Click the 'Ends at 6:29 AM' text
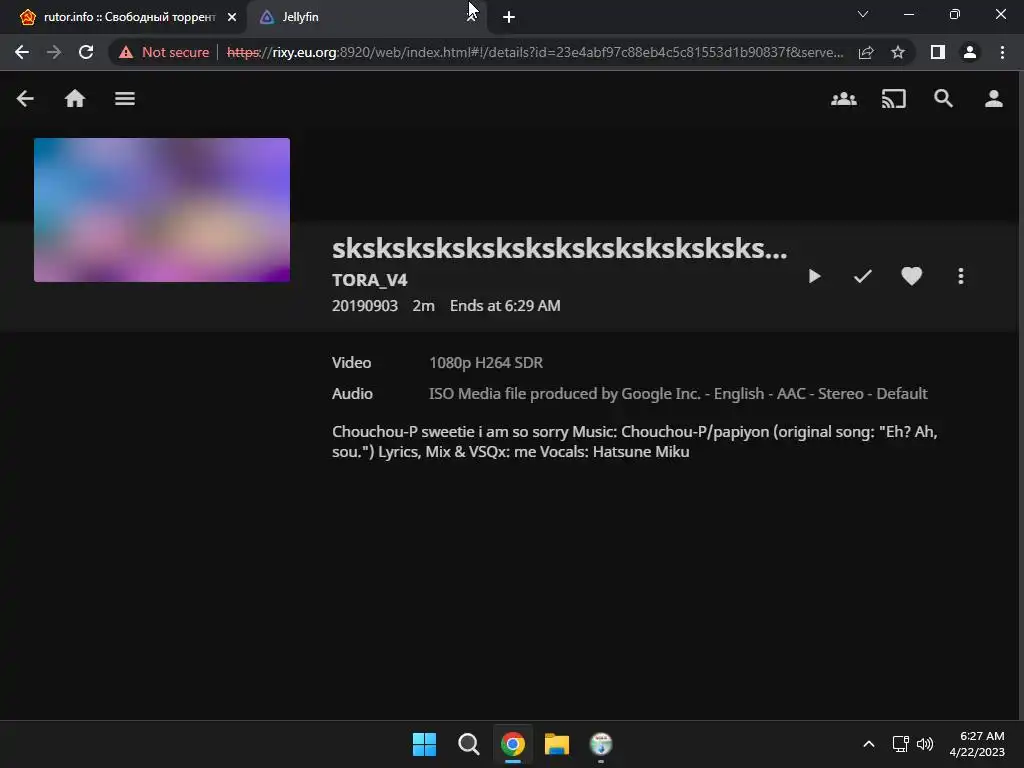This screenshot has width=1024, height=768. coord(505,306)
